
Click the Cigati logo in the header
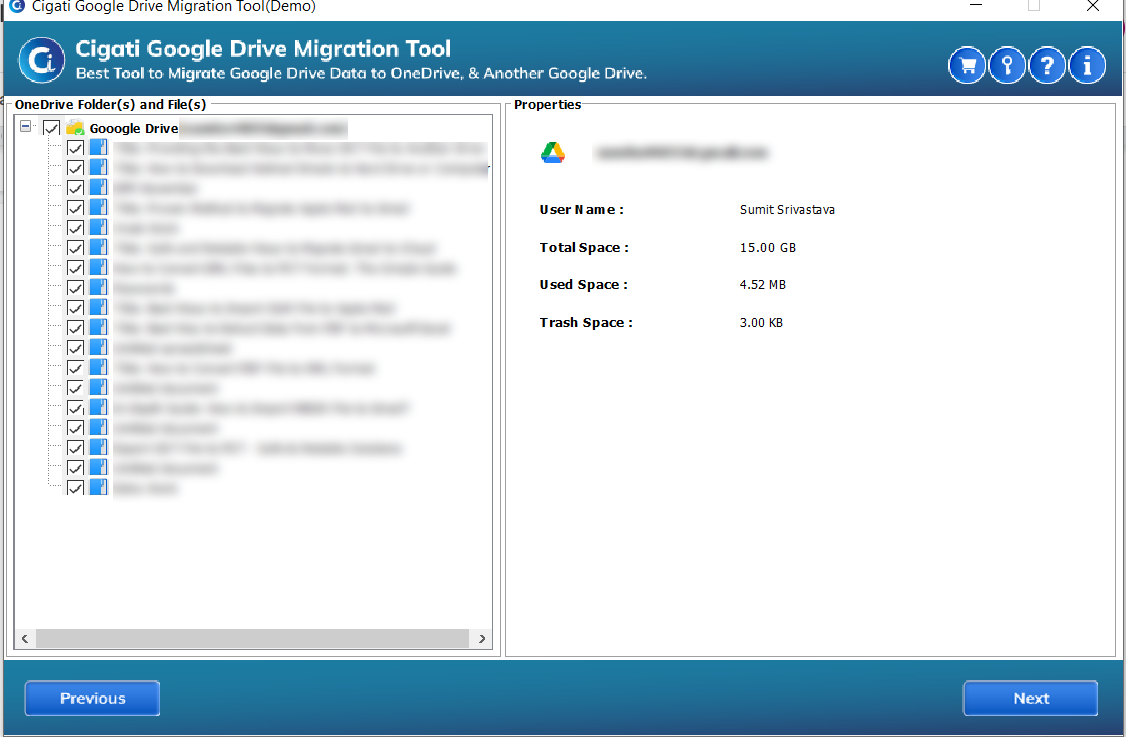point(42,60)
